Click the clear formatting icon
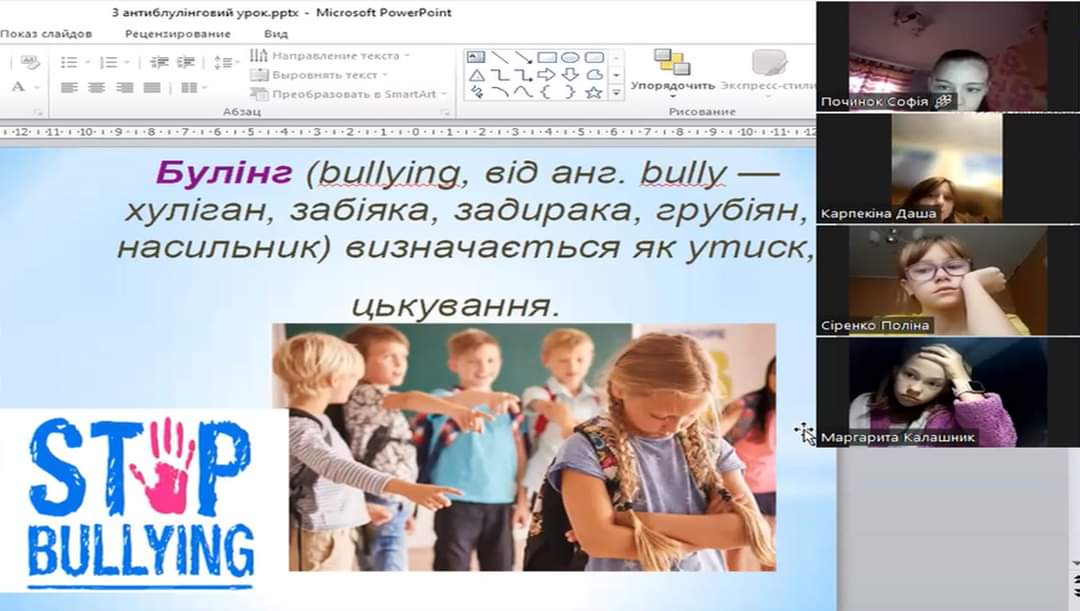This screenshot has width=1080, height=611. point(29,63)
